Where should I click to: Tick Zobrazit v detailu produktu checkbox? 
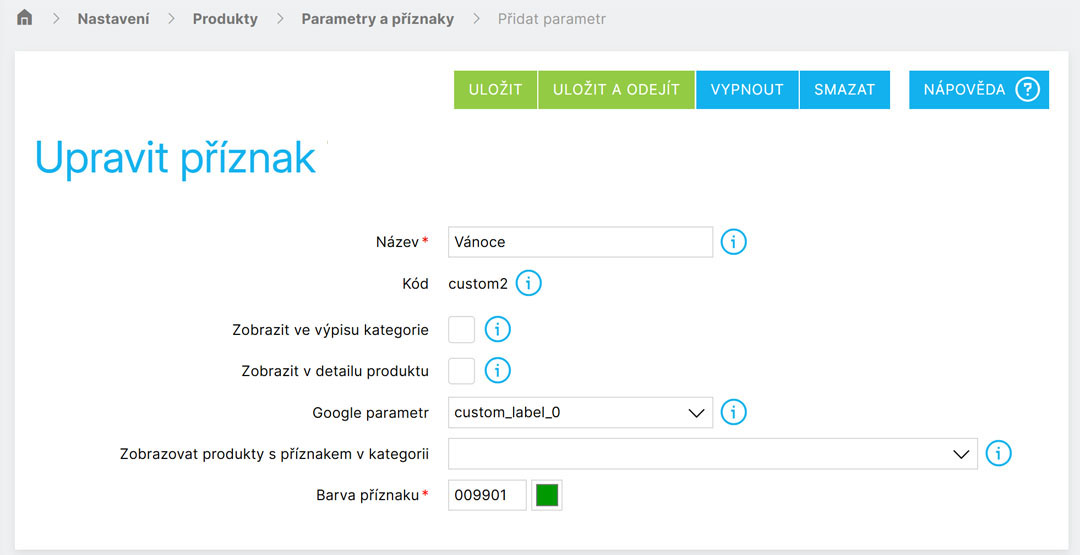coord(462,371)
